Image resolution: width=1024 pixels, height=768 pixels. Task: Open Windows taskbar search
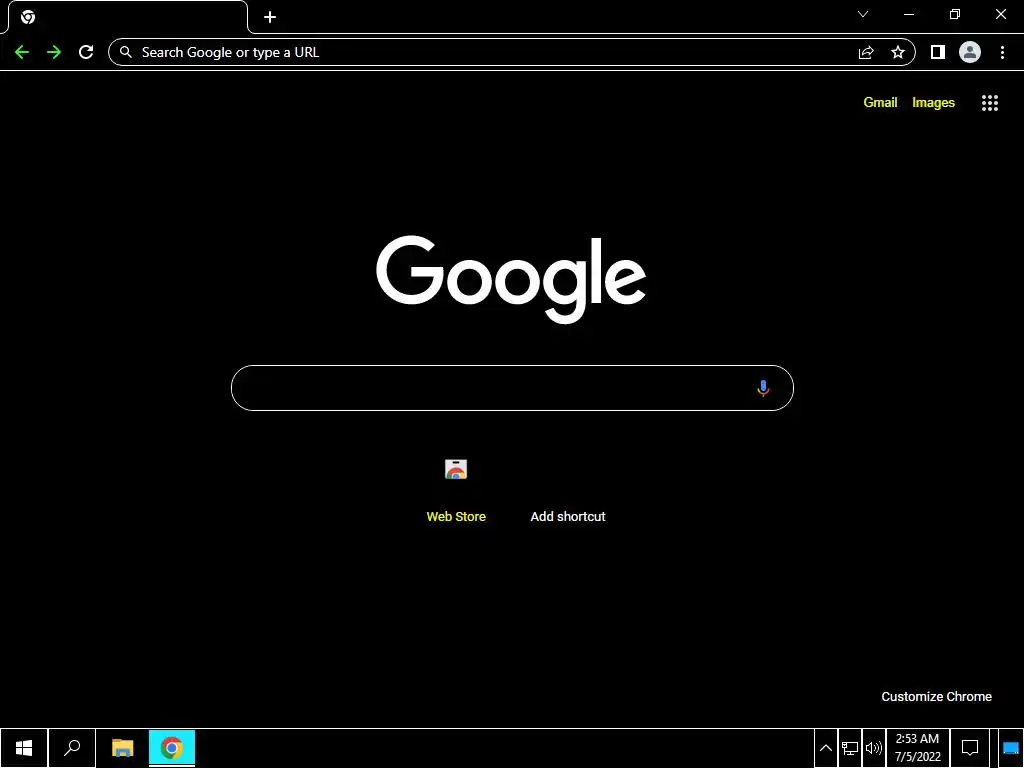tap(72, 748)
